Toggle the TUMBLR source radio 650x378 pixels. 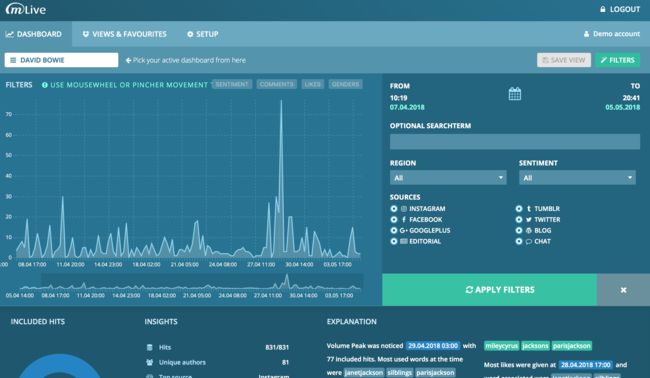pyautogui.click(x=519, y=209)
